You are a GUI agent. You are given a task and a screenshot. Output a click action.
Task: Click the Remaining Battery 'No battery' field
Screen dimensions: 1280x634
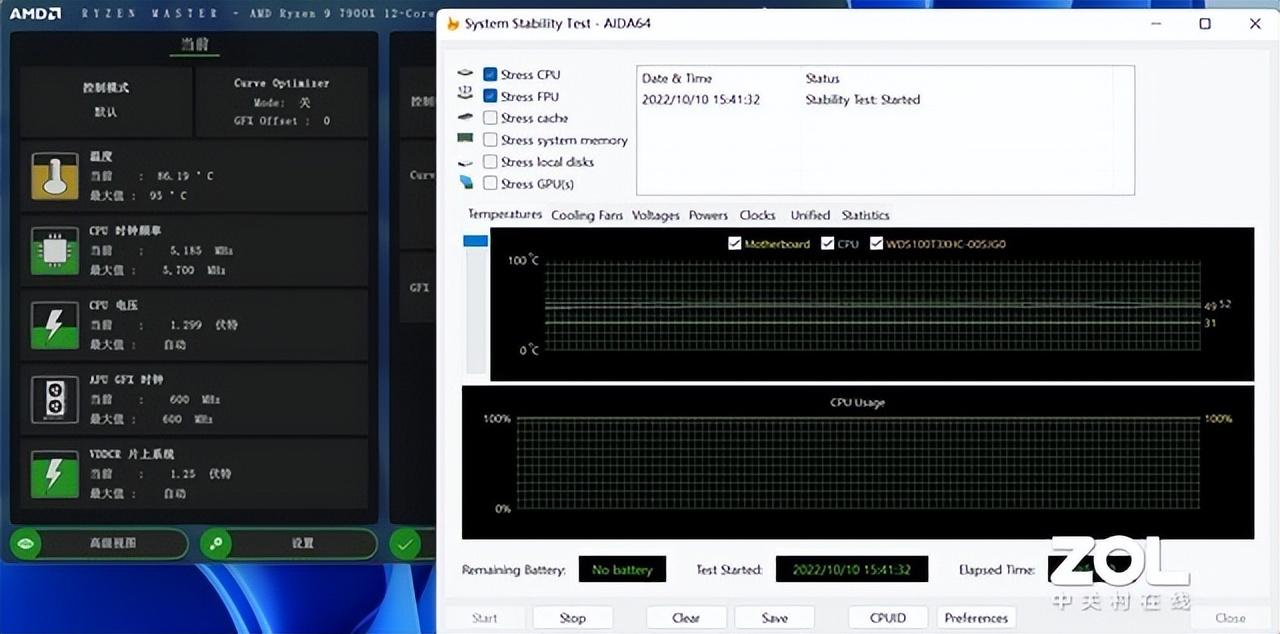tap(622, 570)
